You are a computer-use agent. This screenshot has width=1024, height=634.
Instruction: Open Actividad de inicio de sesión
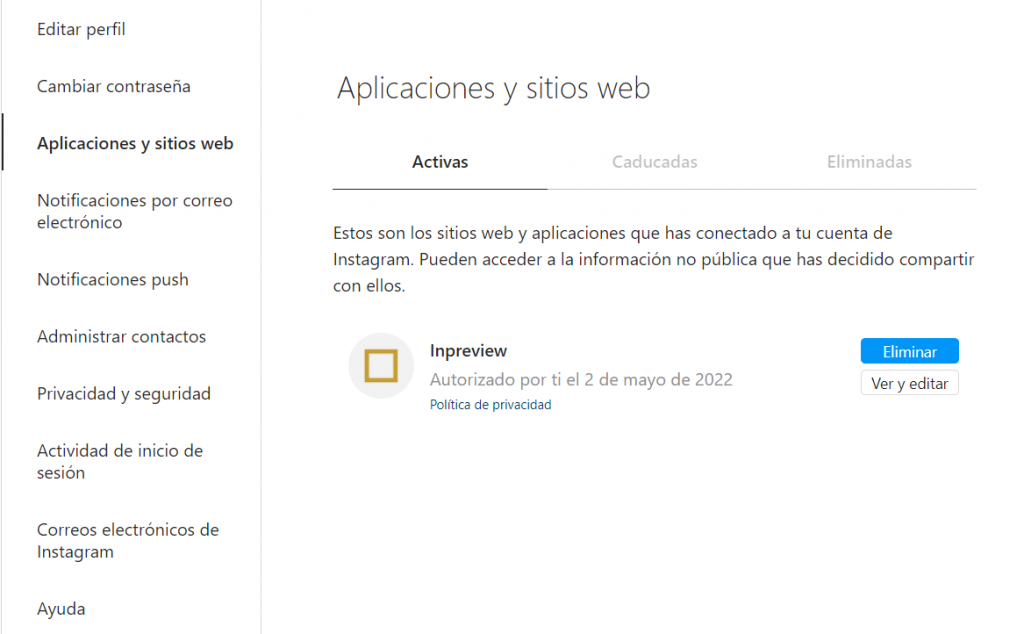pyautogui.click(x=120, y=461)
